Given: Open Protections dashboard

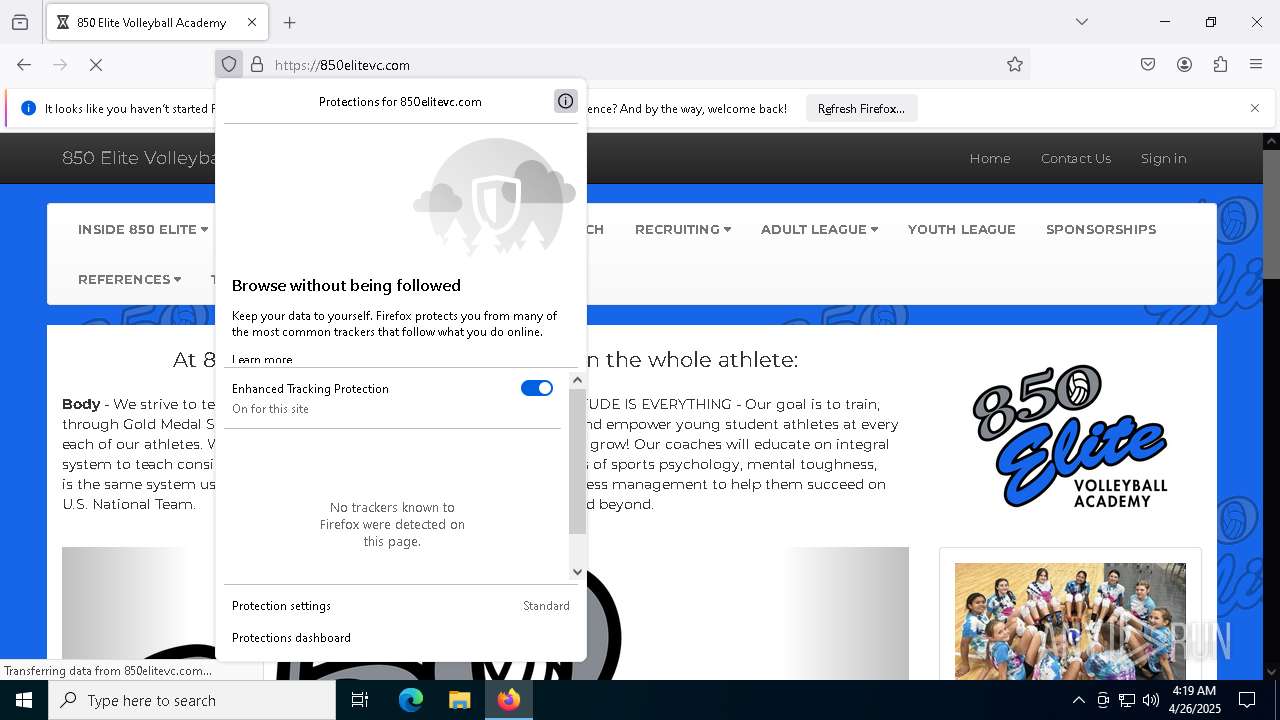Looking at the screenshot, I should click(x=400, y=638).
